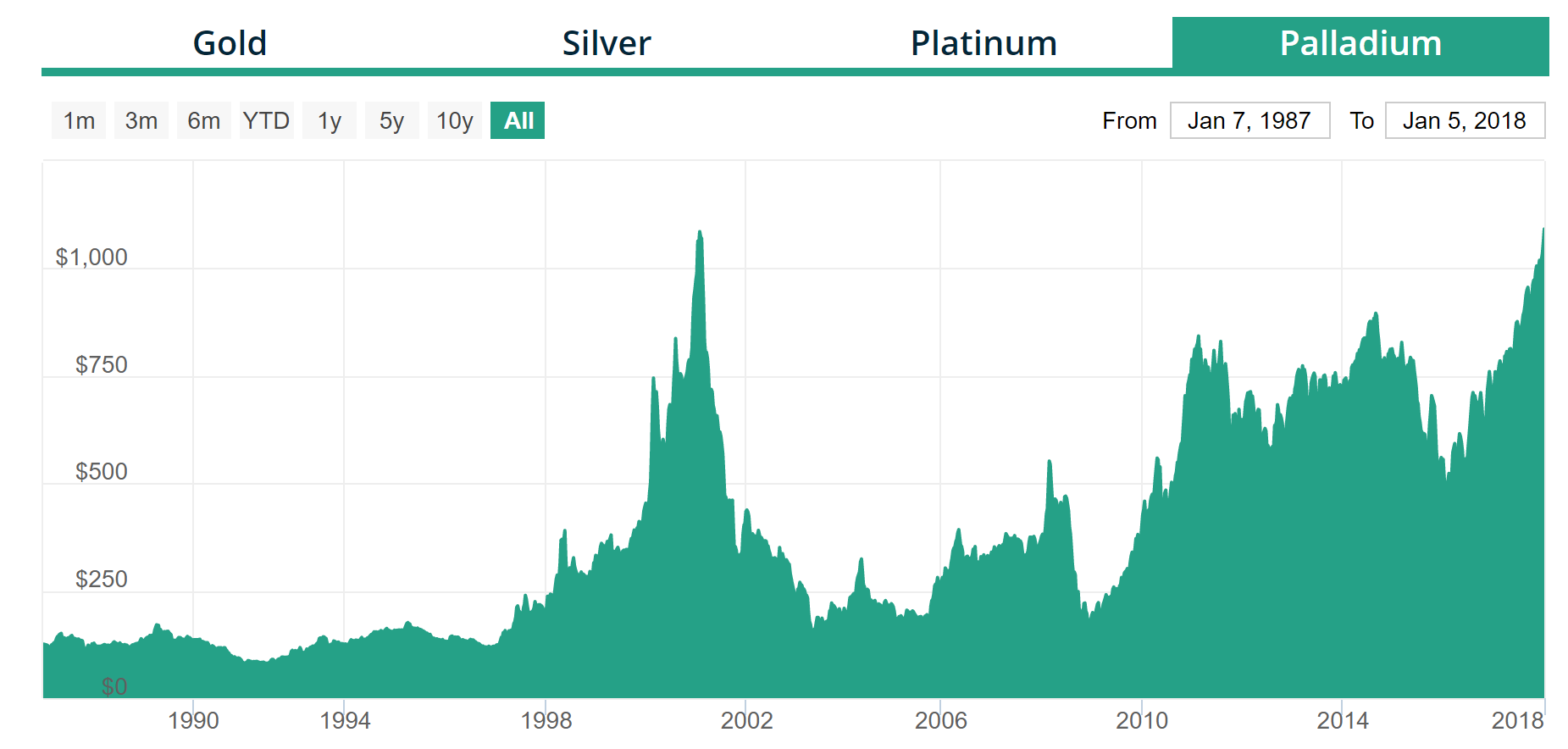Screen dimensions: 1568x749
Task: Choose the 3m time range
Action: [x=141, y=120]
